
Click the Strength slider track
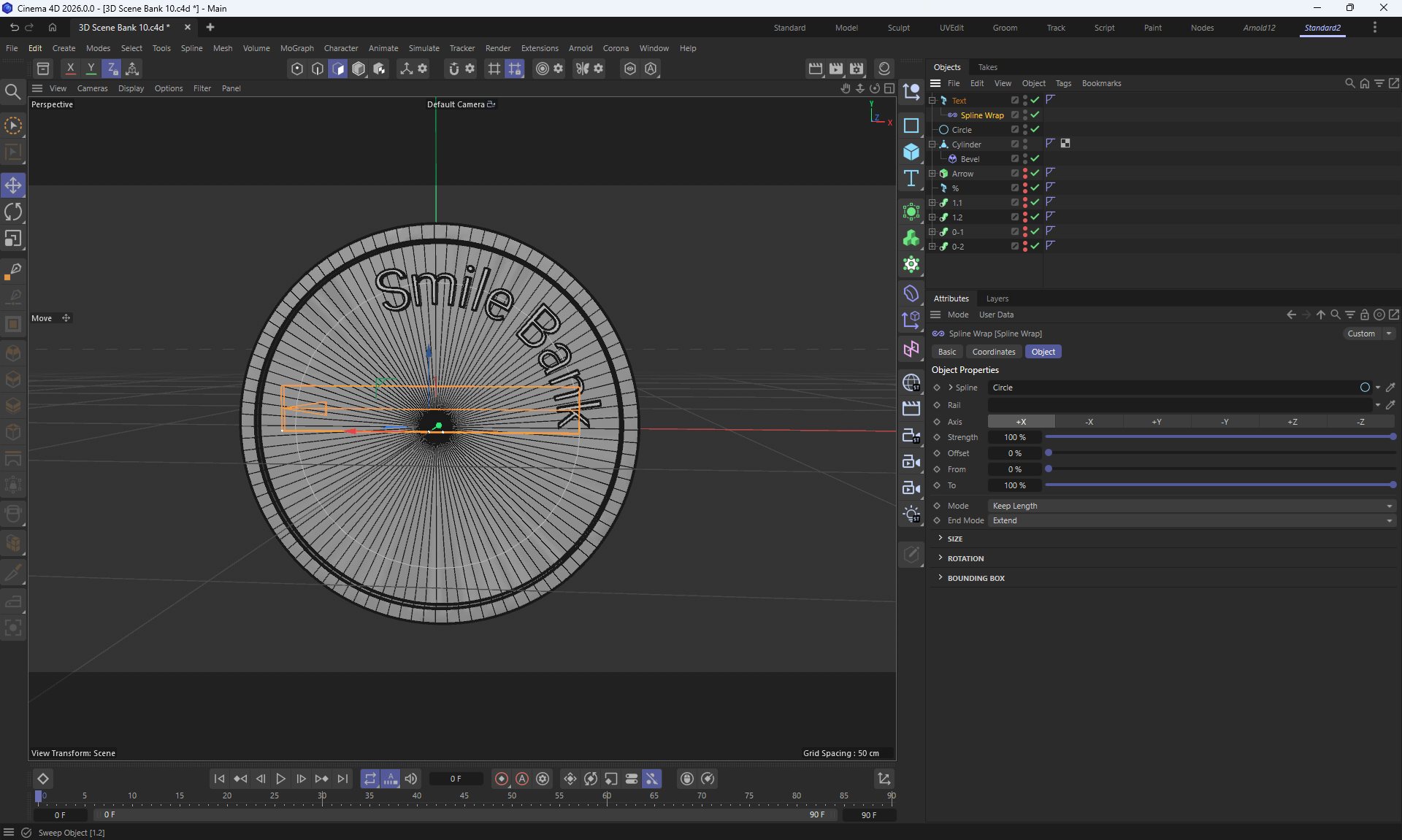1218,437
